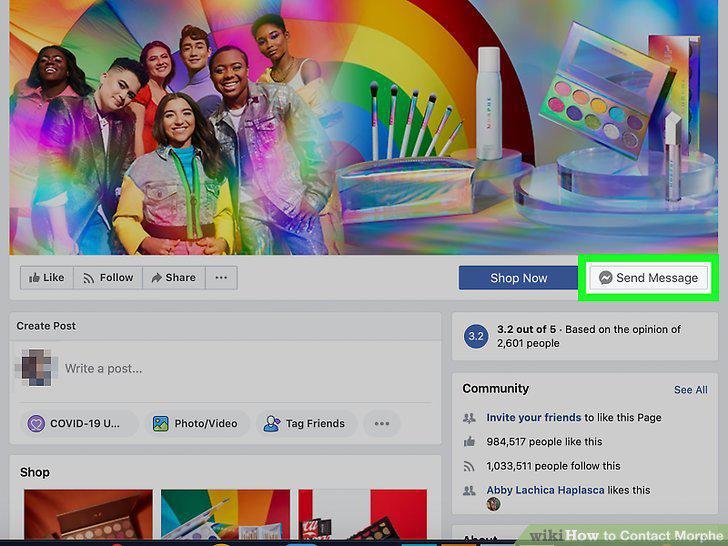Click the Like thumbs-up icon
The image size is (728, 546).
pos(34,278)
